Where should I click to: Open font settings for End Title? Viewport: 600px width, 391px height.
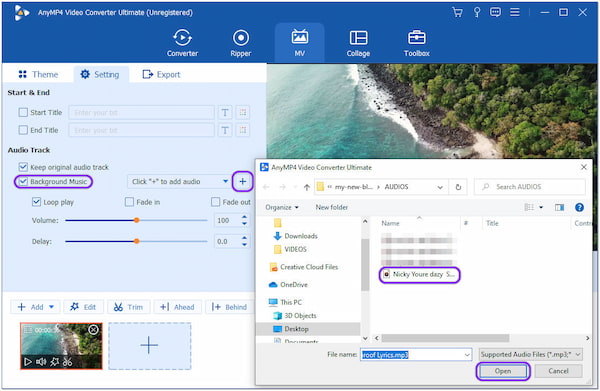coord(225,130)
